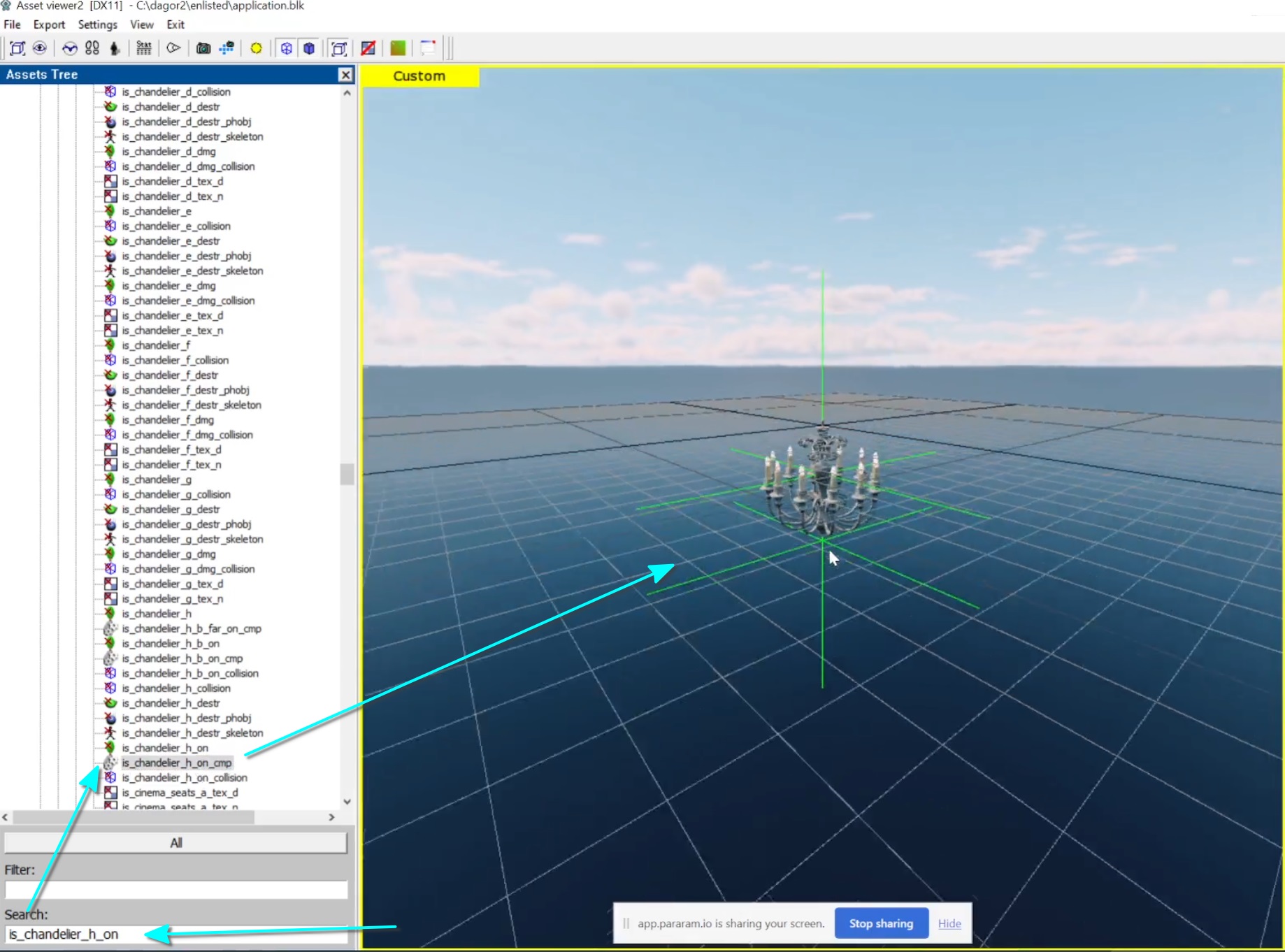Image resolution: width=1285 pixels, height=952 pixels.
Task: Click the yellow sun lighting icon
Action: 256,48
